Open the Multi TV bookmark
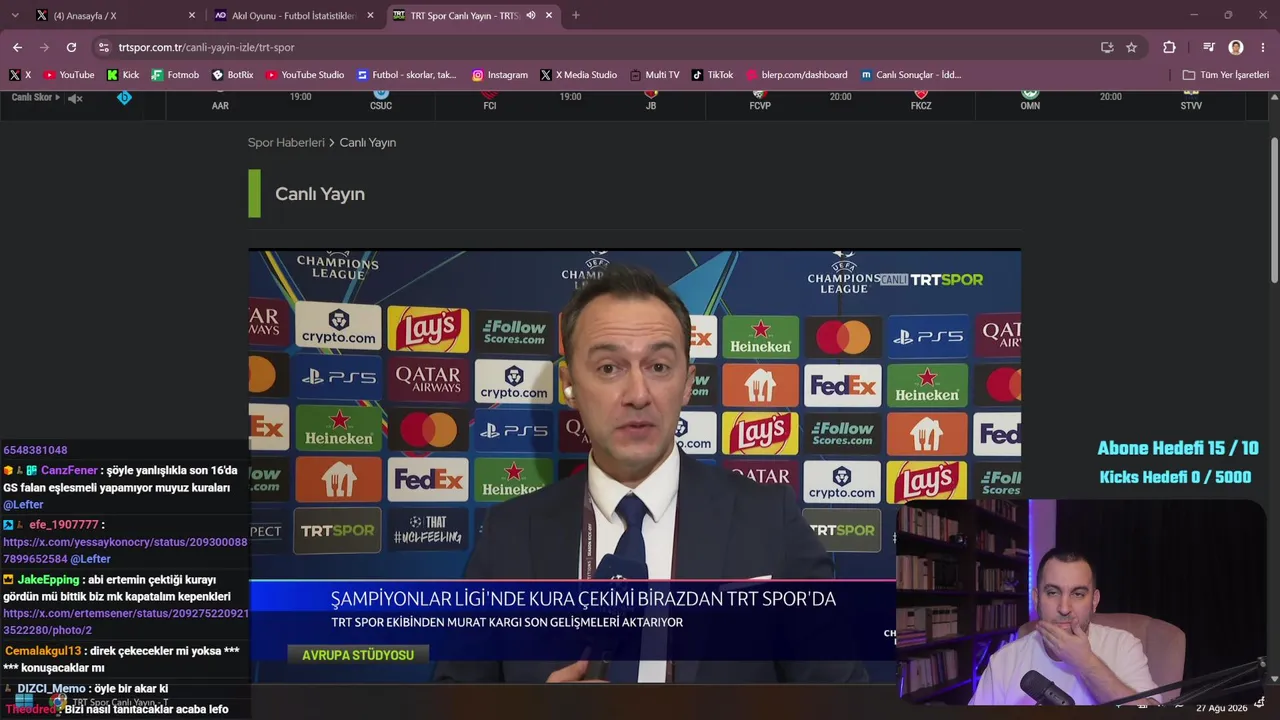Image resolution: width=1280 pixels, height=720 pixels. click(655, 75)
